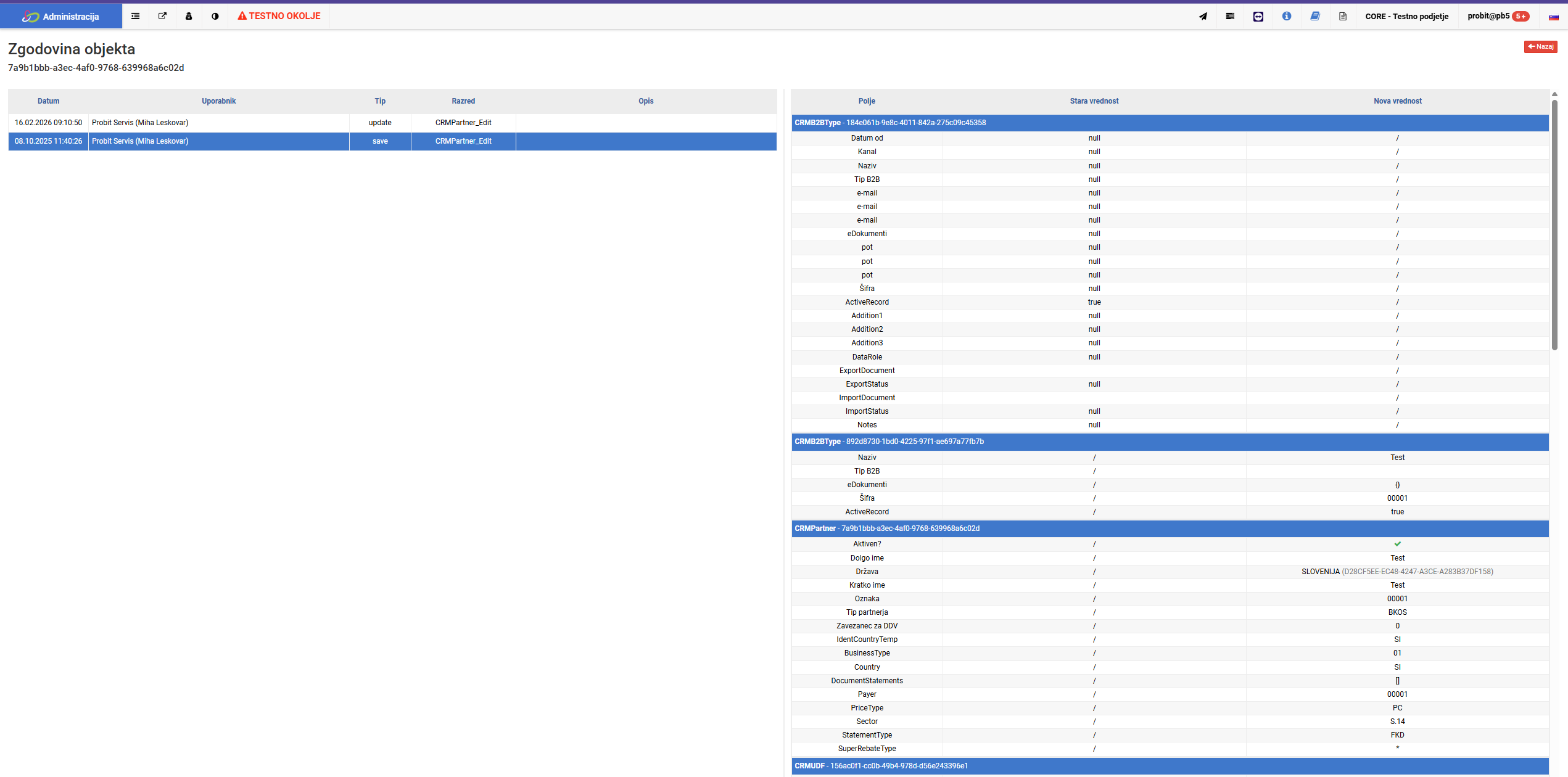Click the Stara vrednost column header
This screenshot has width=1568, height=777.
[1094, 101]
